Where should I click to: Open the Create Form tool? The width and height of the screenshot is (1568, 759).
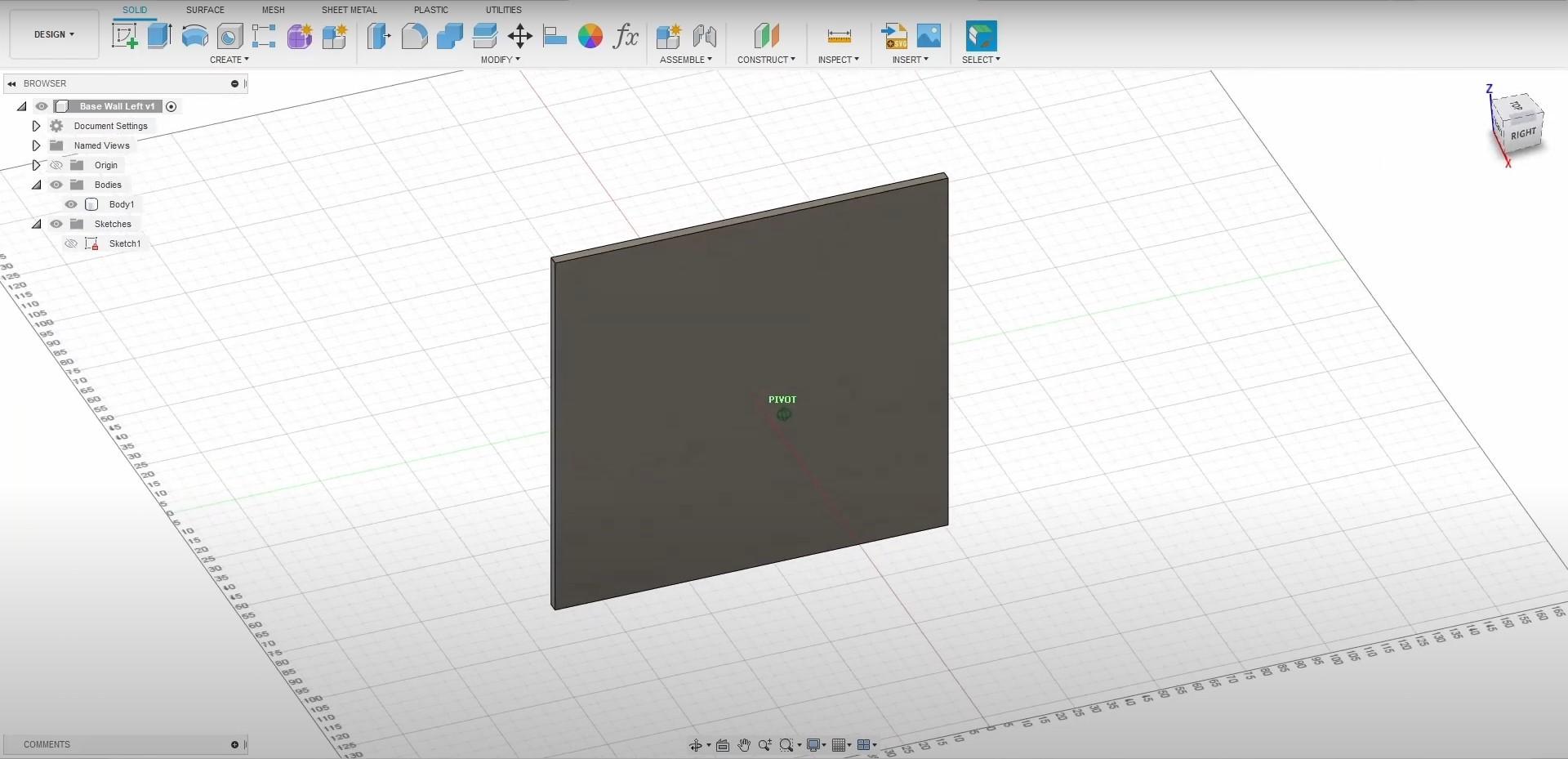(x=299, y=36)
